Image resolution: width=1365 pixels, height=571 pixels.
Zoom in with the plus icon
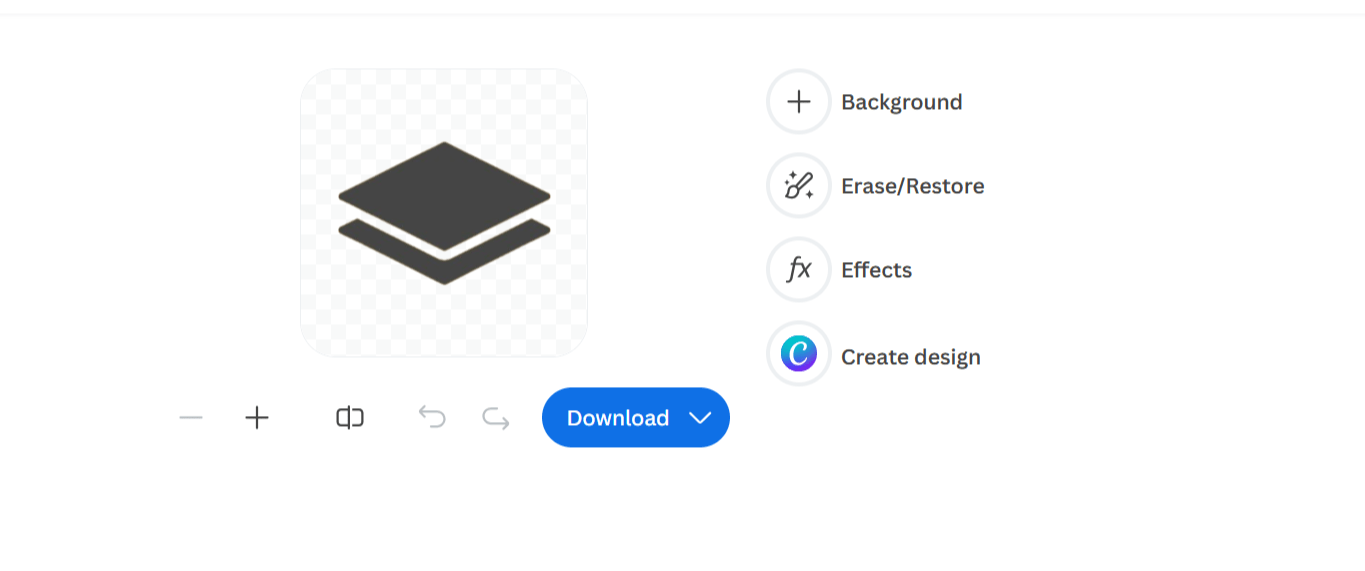click(257, 418)
